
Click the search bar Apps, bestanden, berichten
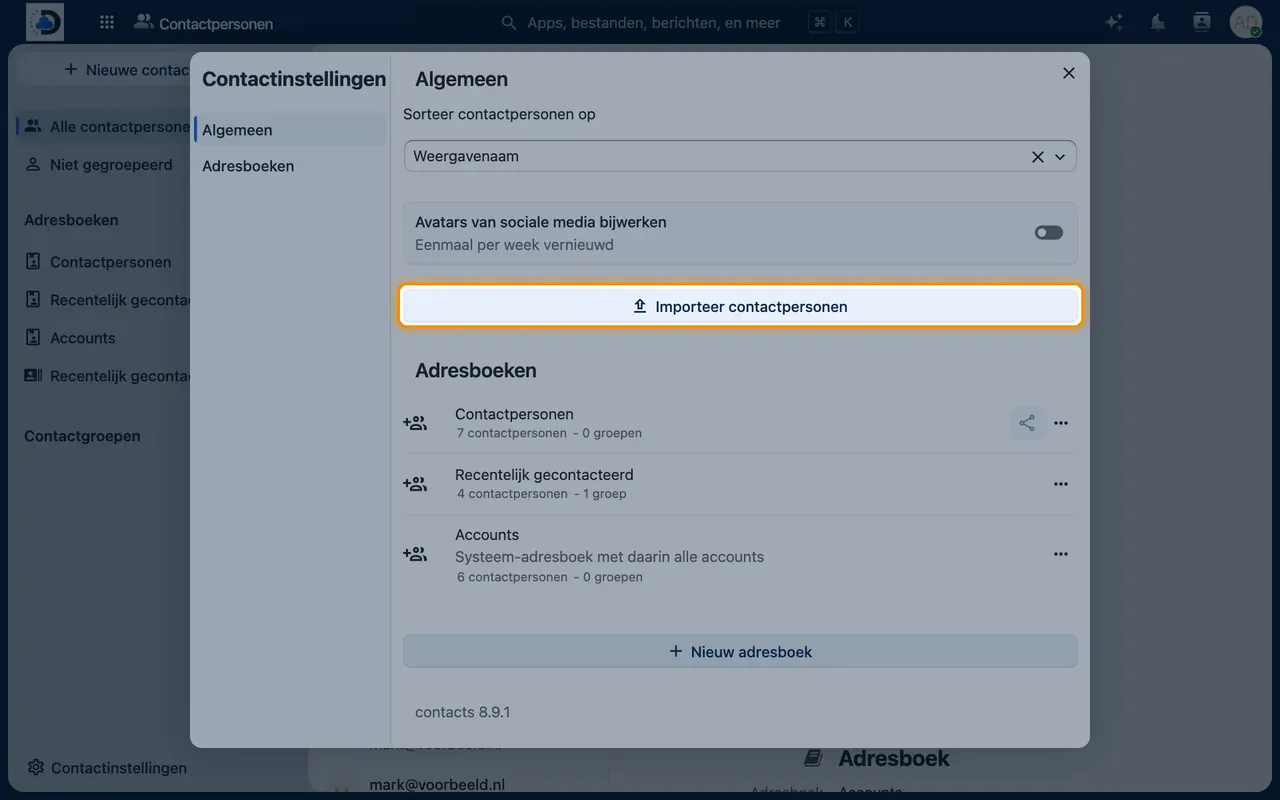654,22
